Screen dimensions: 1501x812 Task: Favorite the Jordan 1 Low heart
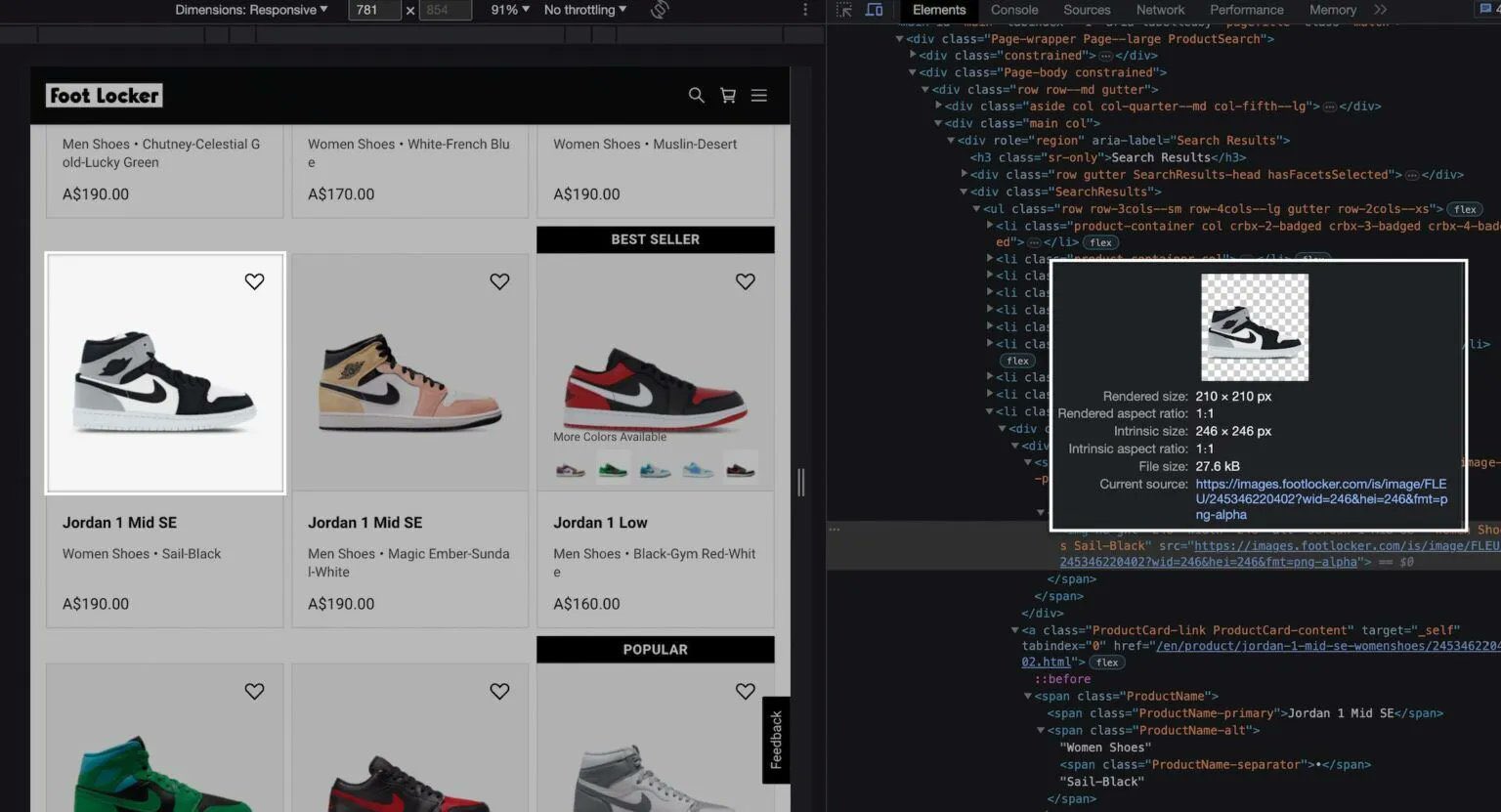click(x=746, y=281)
